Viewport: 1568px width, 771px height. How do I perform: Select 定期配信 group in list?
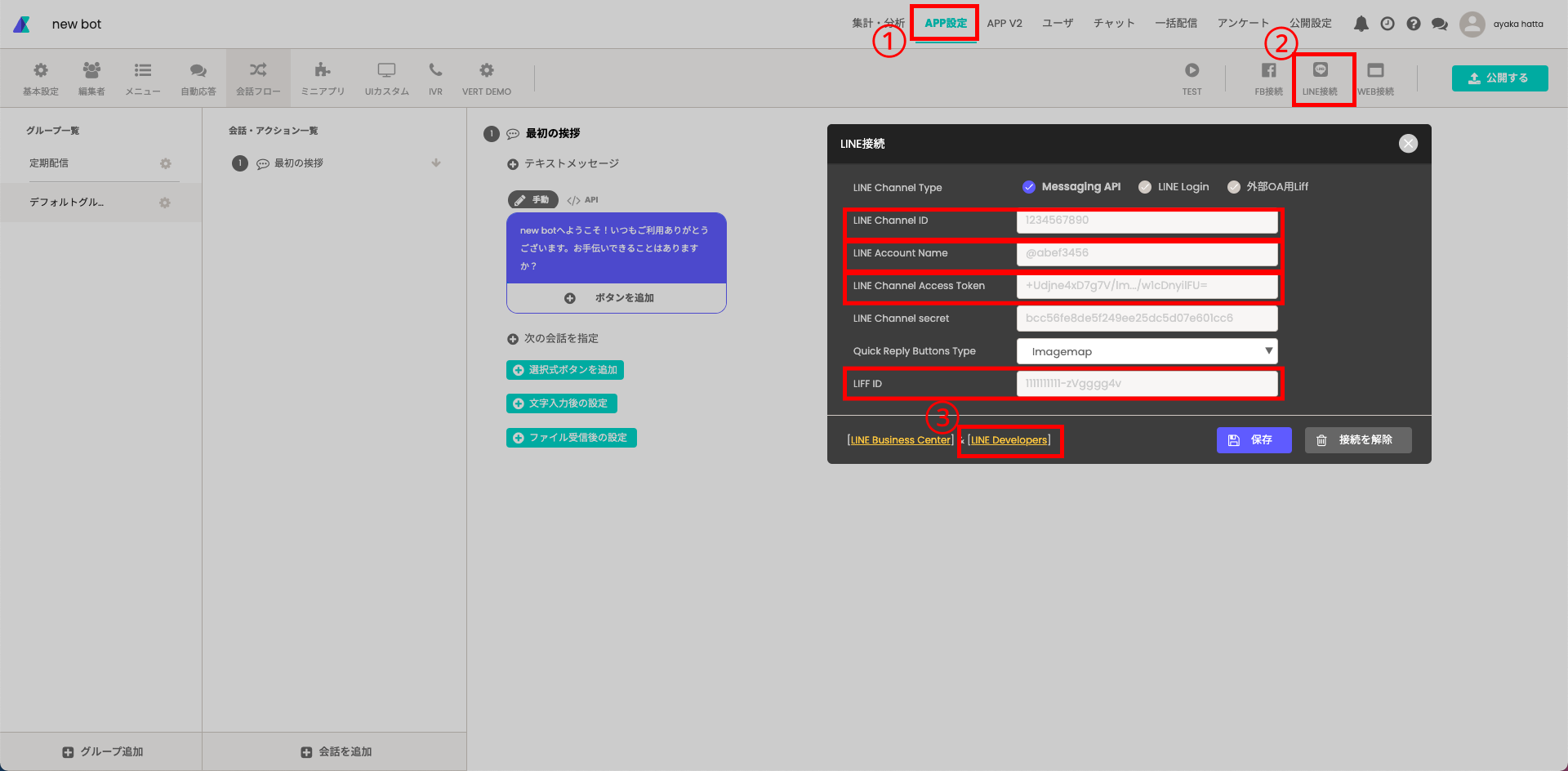click(x=49, y=163)
